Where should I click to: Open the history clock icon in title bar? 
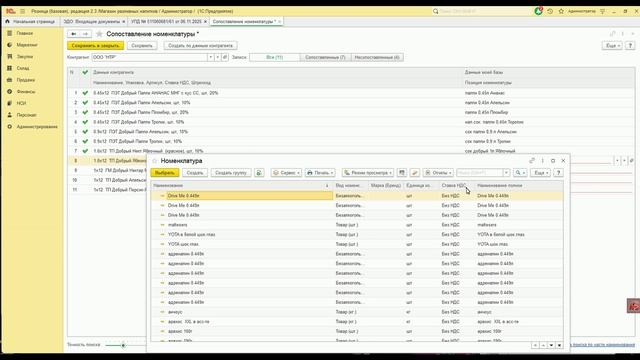point(550,11)
